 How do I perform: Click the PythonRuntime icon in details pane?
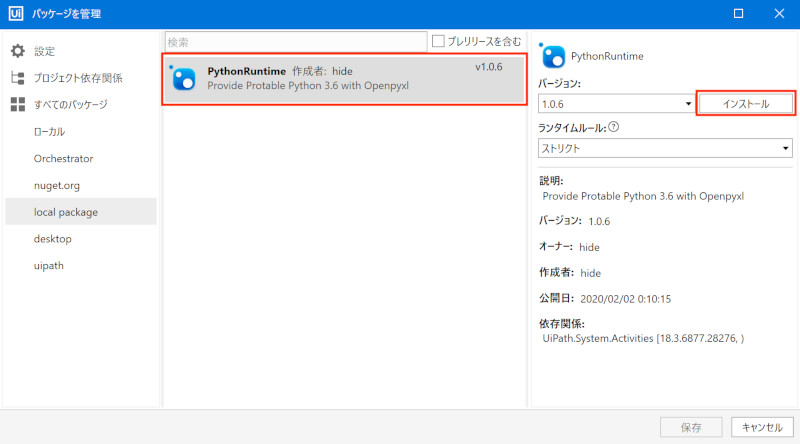[553, 56]
